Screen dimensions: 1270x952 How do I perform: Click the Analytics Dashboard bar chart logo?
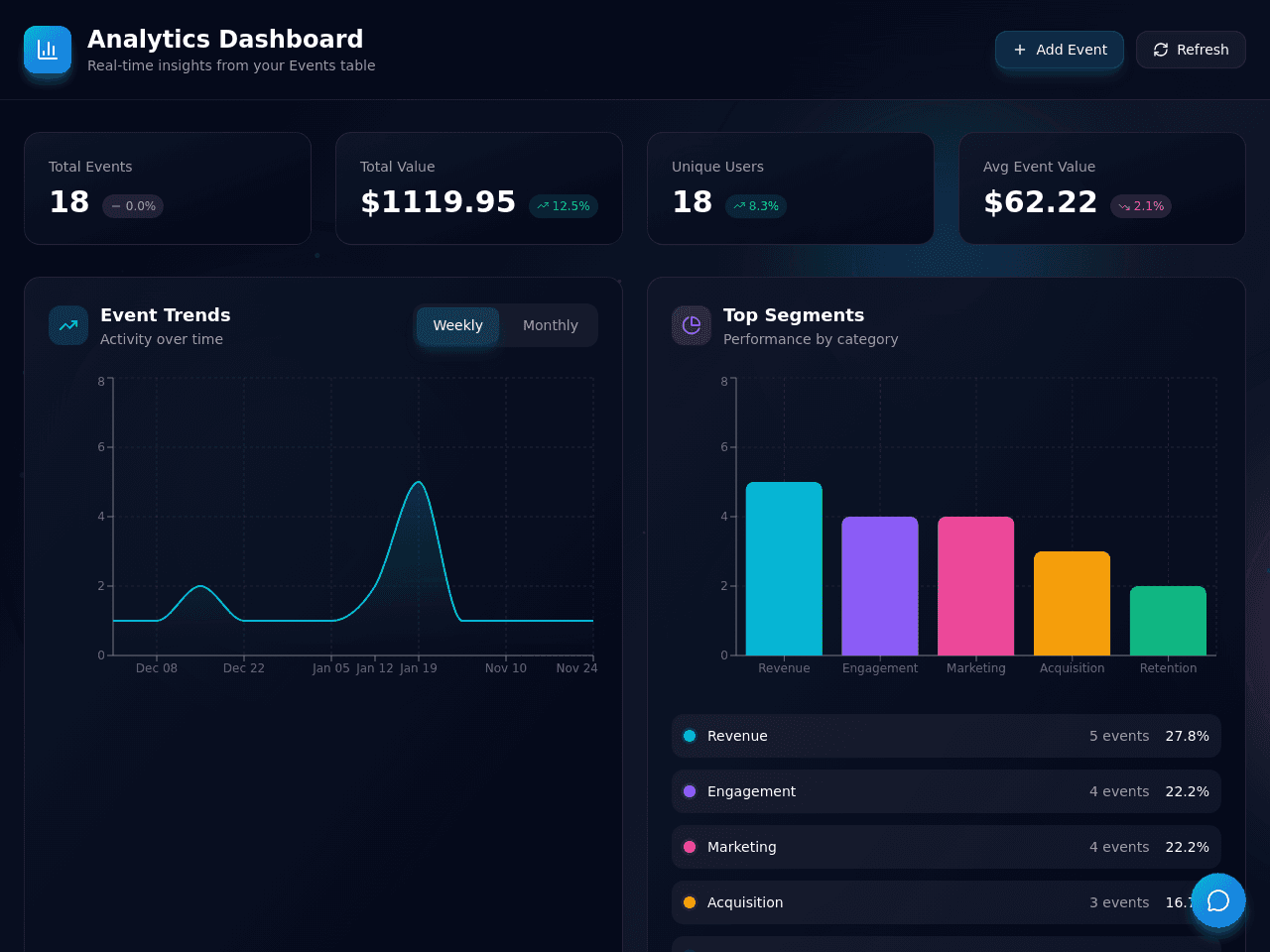48,50
